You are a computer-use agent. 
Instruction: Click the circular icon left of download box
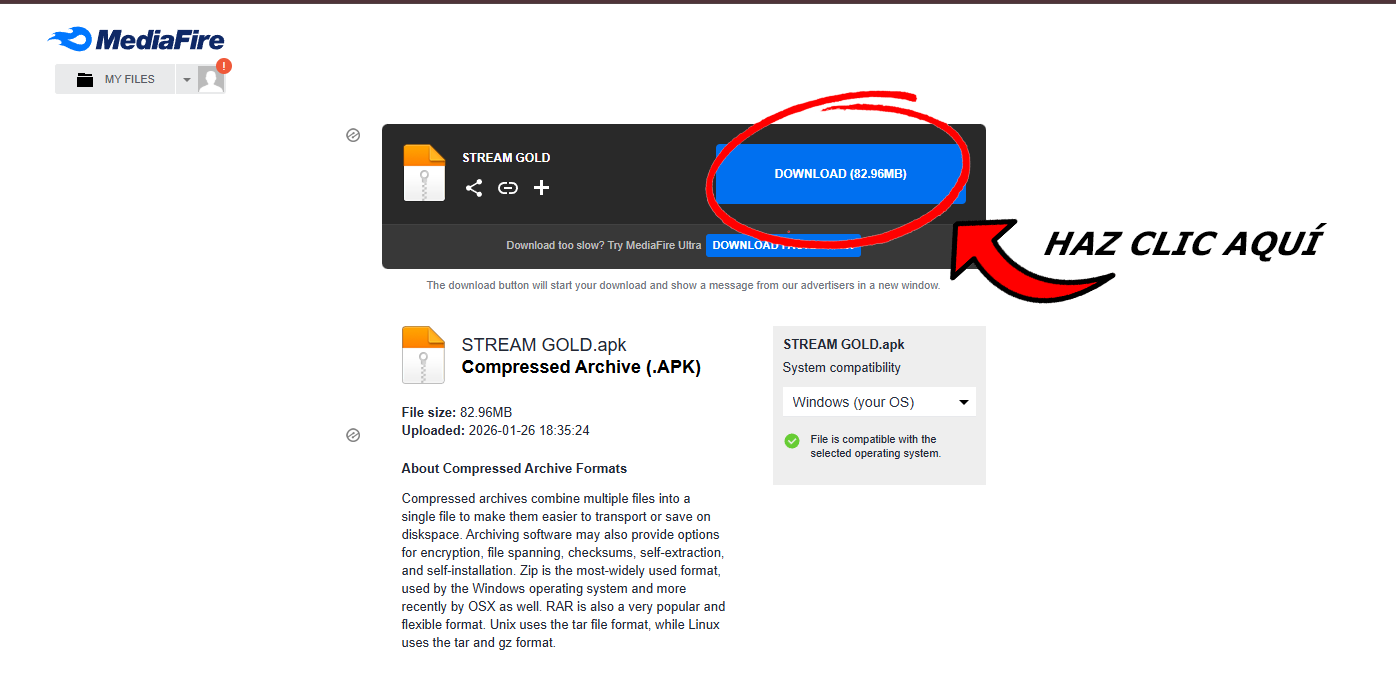353,135
